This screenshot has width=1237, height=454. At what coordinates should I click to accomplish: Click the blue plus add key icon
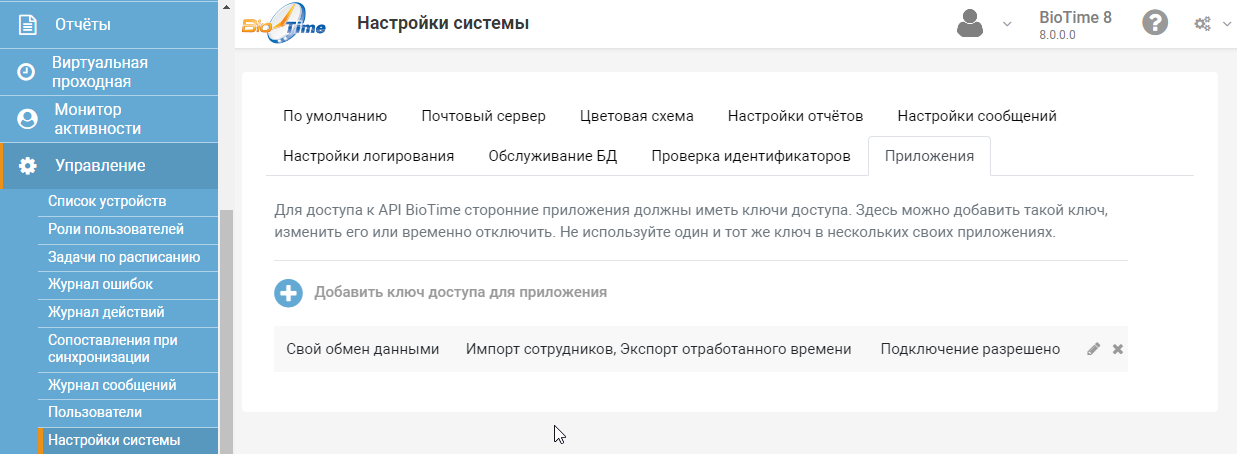tap(288, 293)
